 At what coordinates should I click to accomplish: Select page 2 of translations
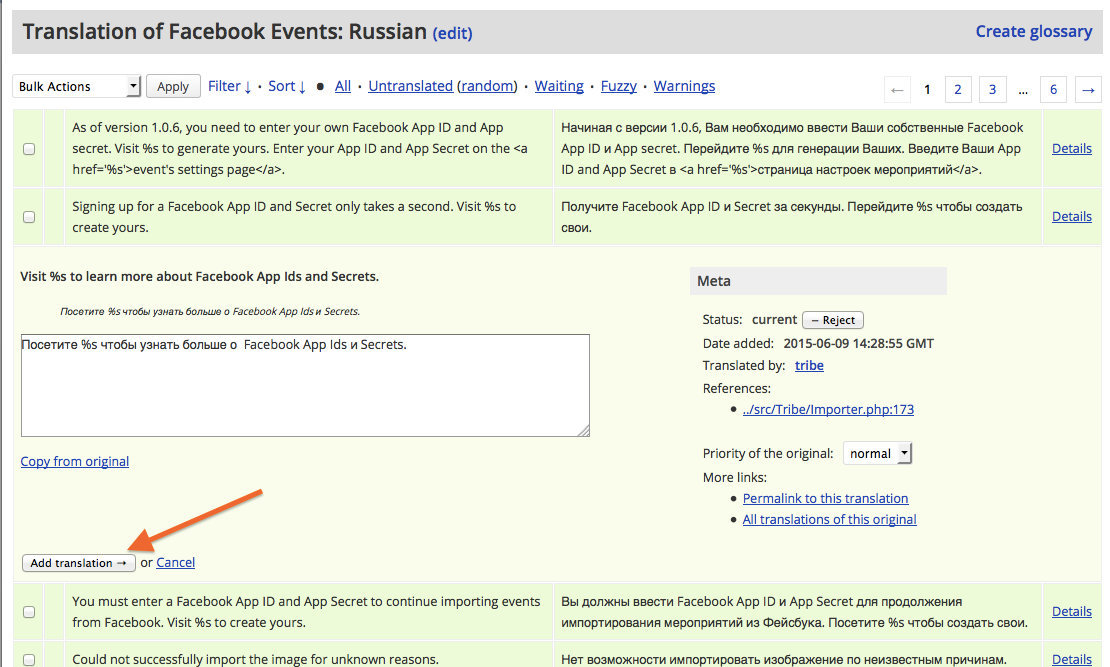click(x=958, y=89)
